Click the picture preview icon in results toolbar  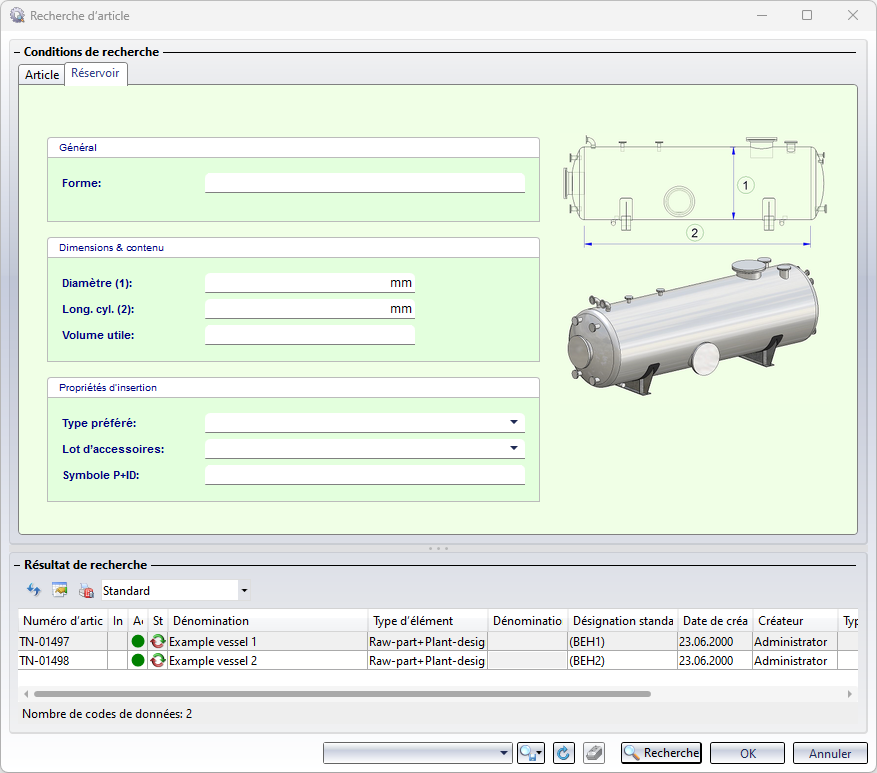pos(59,591)
